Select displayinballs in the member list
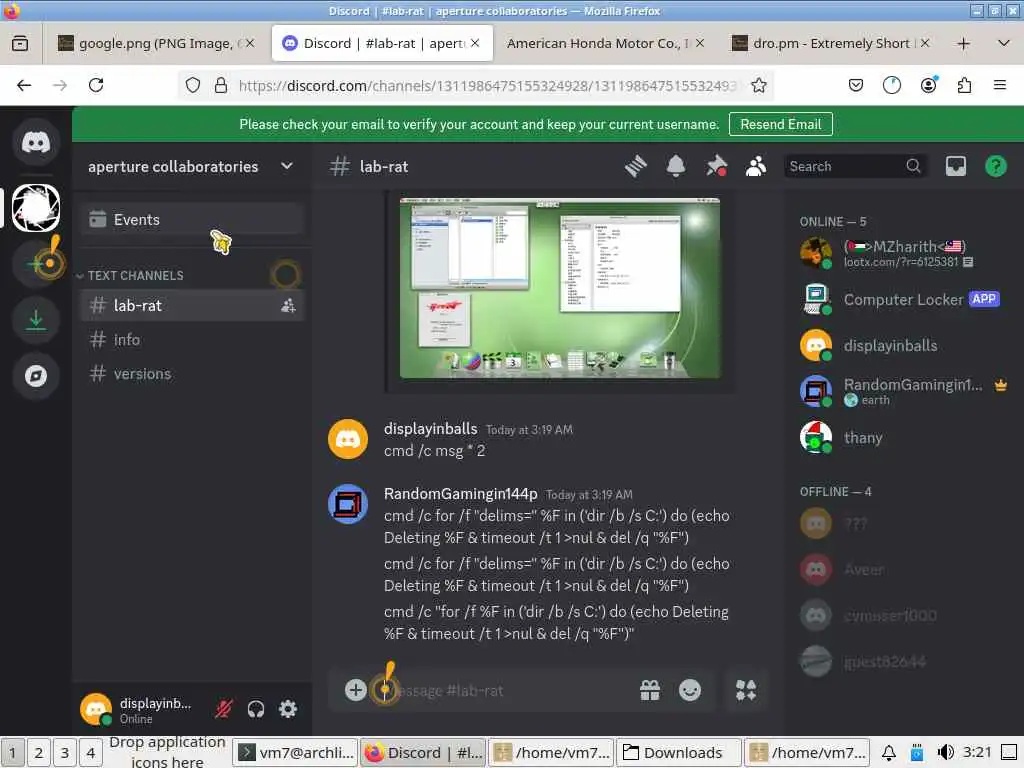Viewport: 1024px width, 768px height. pos(903,345)
